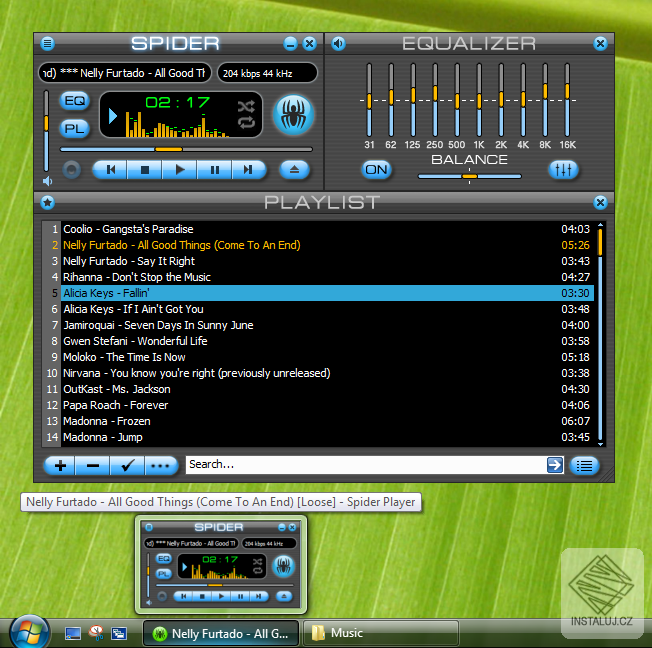Click the Spider logo button
Image resolution: width=652 pixels, height=648 pixels.
[x=293, y=114]
